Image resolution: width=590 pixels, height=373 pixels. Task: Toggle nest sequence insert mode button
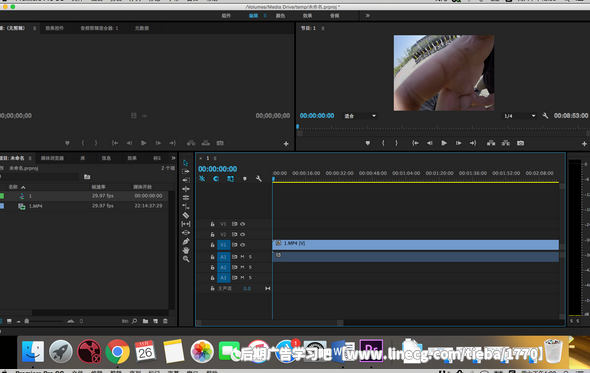coord(202,179)
